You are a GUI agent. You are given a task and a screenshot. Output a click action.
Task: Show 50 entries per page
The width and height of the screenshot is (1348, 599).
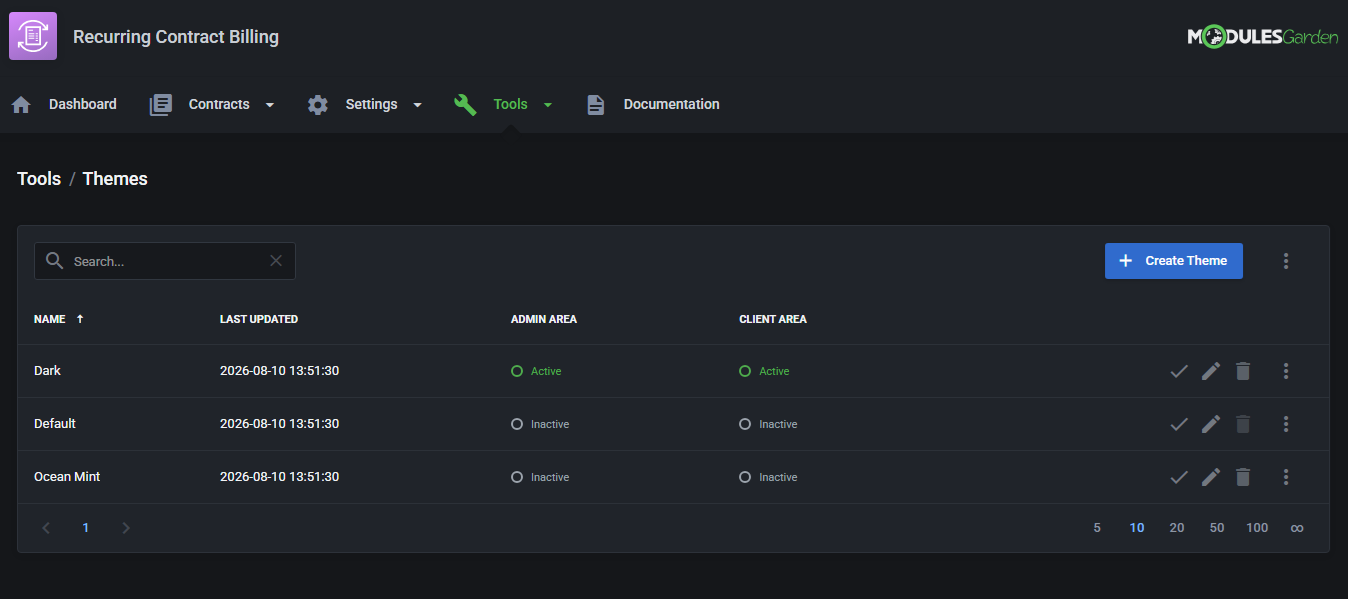pos(1217,528)
